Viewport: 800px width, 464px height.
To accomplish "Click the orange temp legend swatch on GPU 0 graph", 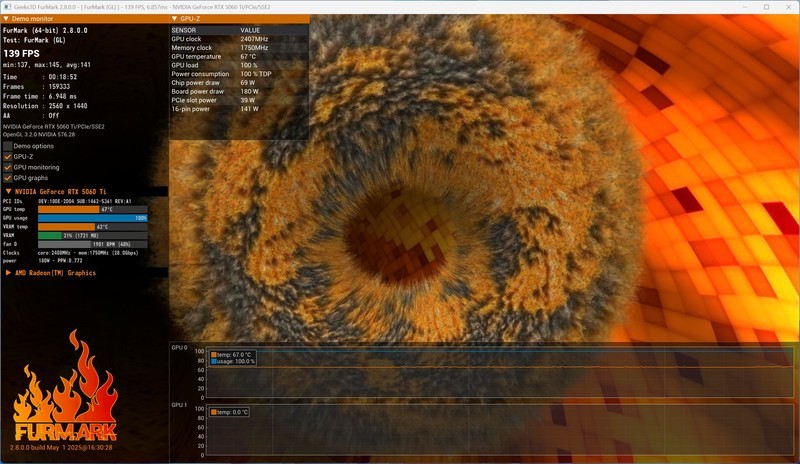I will (214, 354).
